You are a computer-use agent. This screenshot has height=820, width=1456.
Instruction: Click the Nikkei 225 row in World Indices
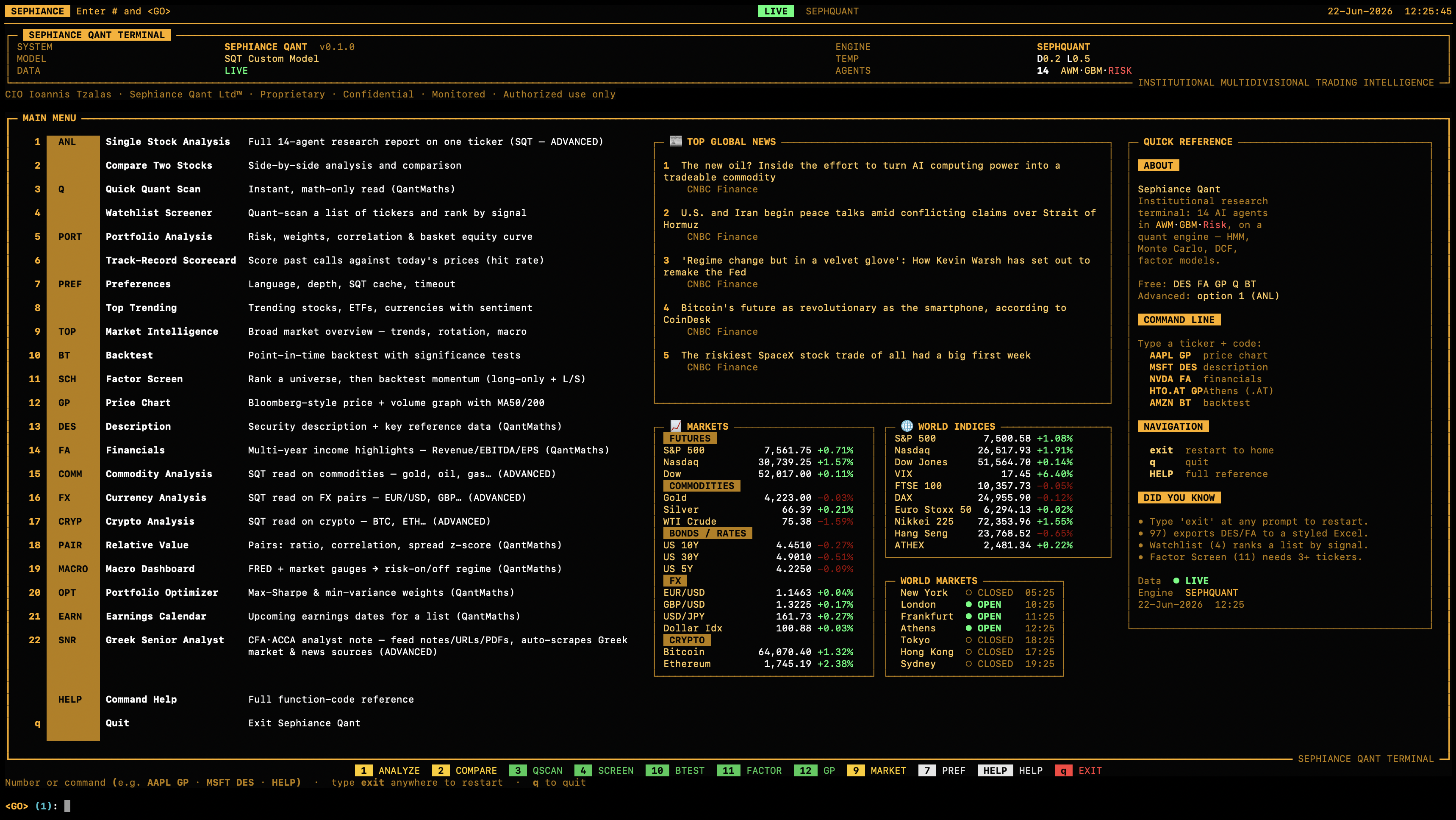click(x=984, y=521)
